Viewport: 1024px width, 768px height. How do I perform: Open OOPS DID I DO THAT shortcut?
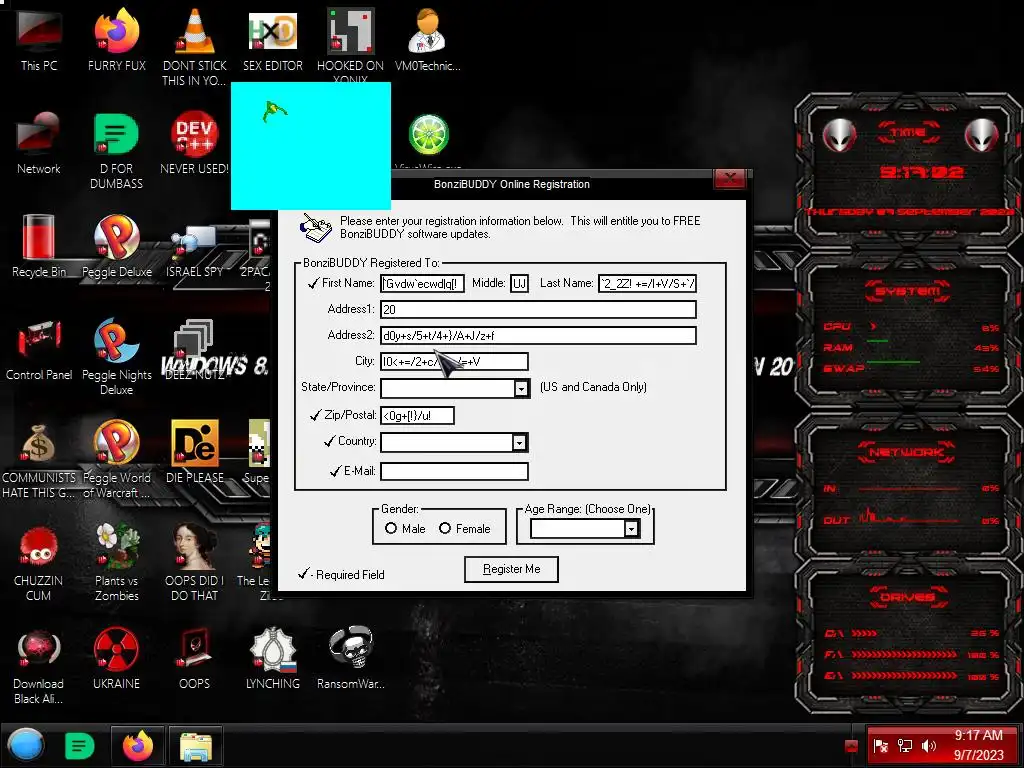point(194,563)
